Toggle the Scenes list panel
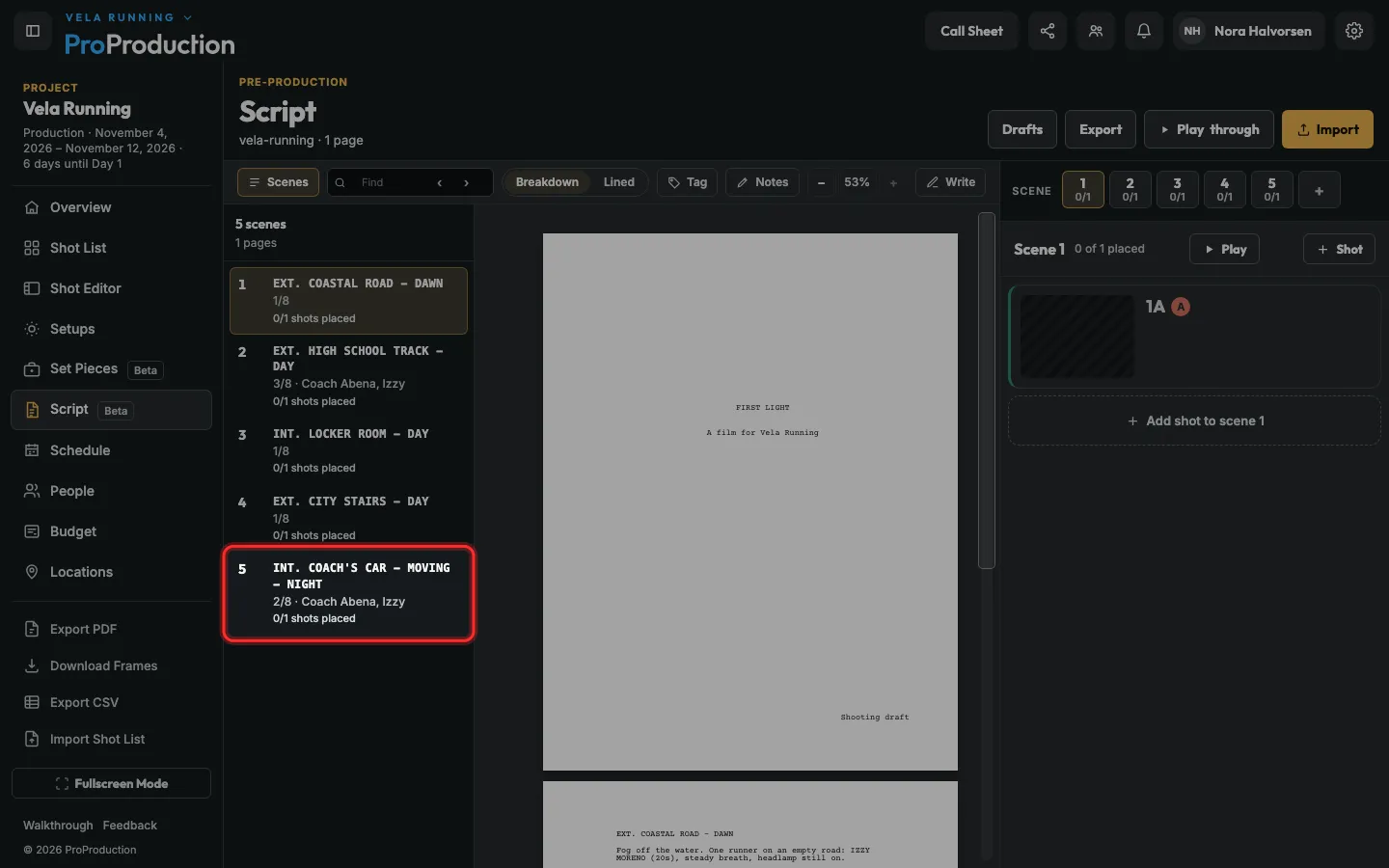Viewport: 1389px width, 868px height. [x=278, y=182]
